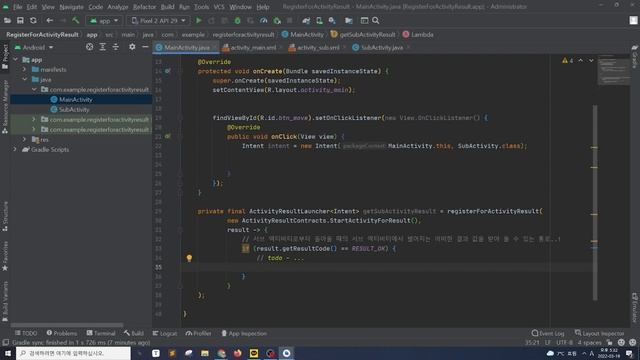This screenshot has width=640, height=360.
Task: Open the Layout Inspector
Action: [x=600, y=333]
